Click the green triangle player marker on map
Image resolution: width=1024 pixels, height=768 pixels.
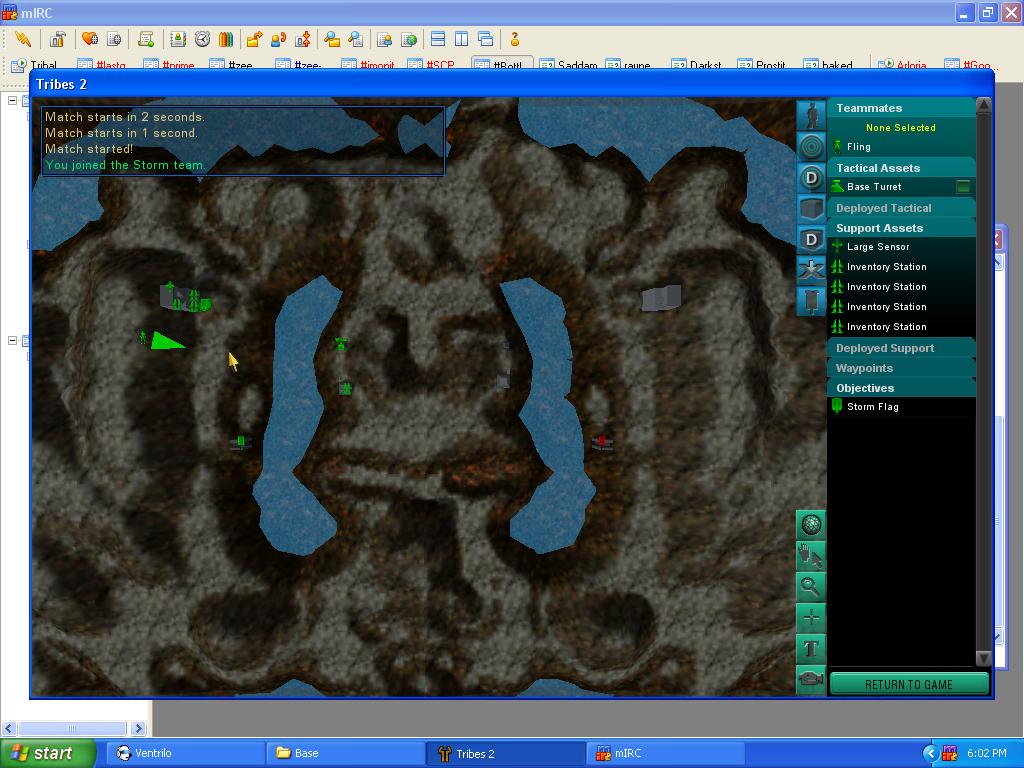click(166, 341)
